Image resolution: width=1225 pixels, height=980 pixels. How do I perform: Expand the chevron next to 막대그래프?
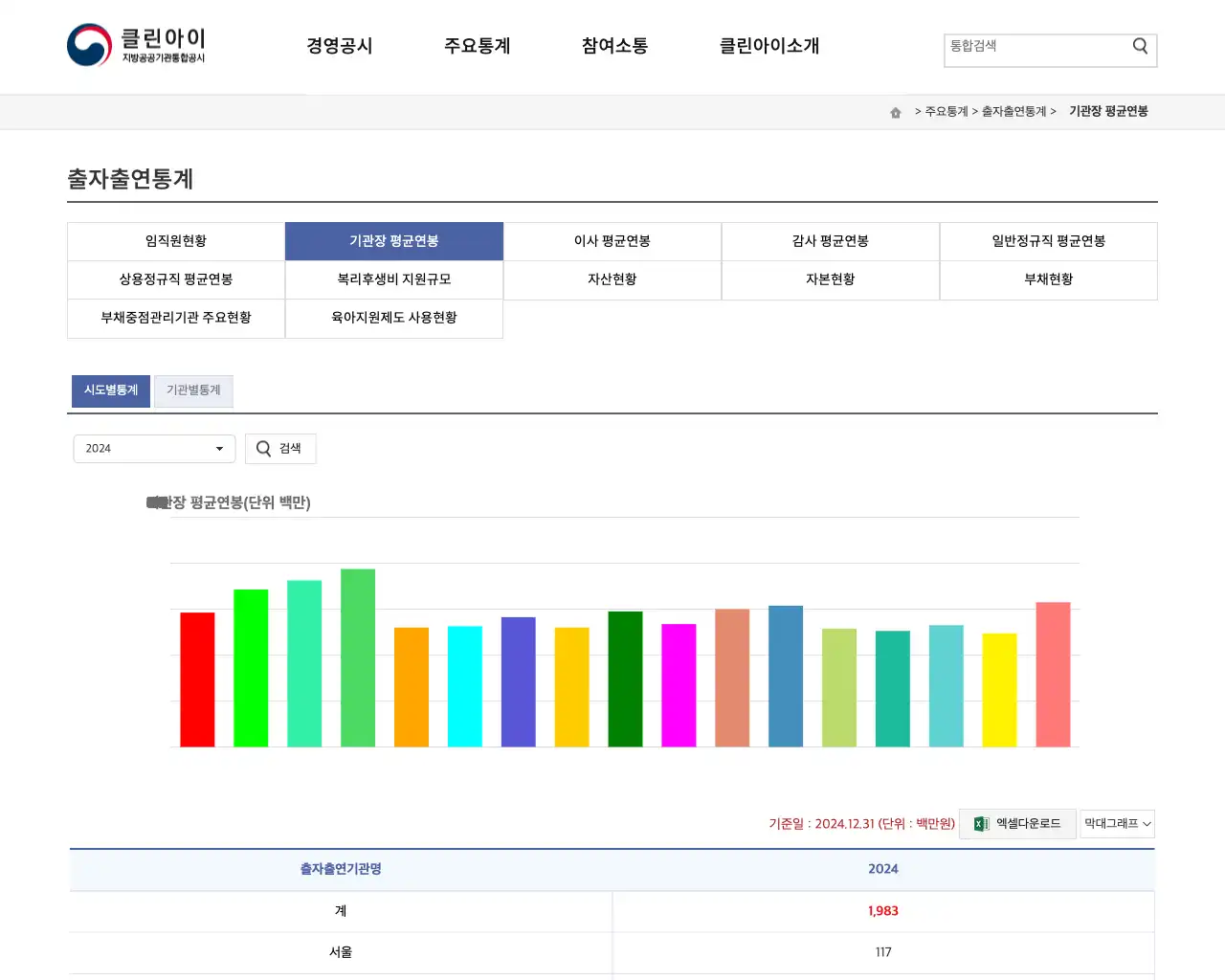tap(1146, 824)
